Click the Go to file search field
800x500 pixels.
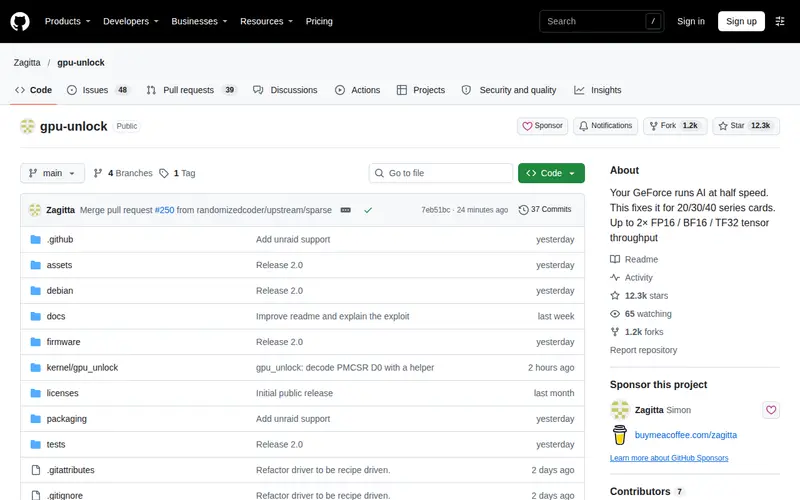[x=441, y=173]
